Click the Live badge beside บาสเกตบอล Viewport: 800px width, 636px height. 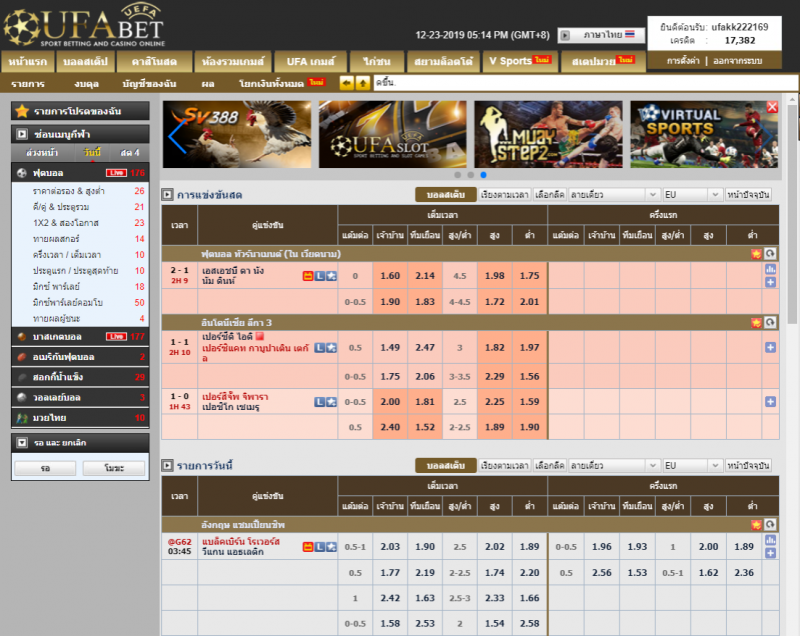tap(116, 337)
